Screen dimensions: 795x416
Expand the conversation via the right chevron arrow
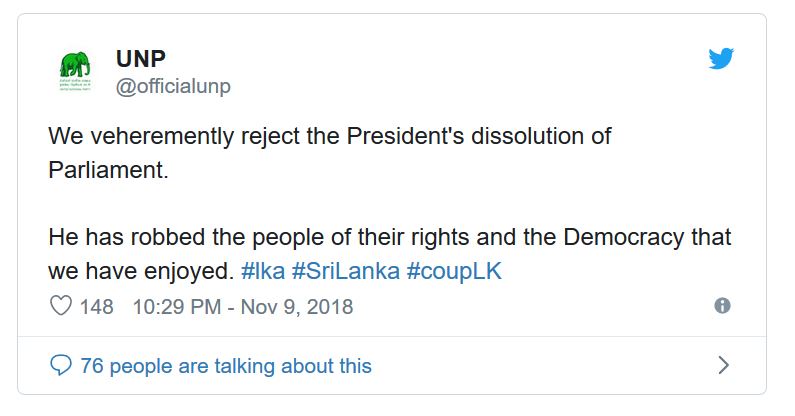point(724,366)
